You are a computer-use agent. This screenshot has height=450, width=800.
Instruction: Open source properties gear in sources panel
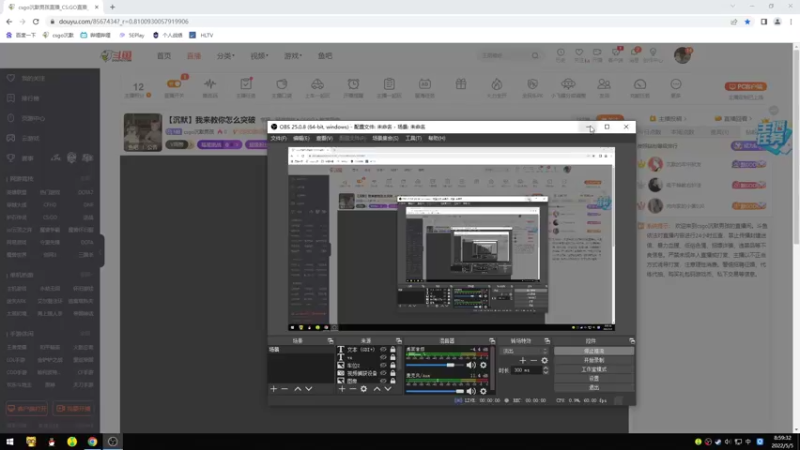click(364, 389)
